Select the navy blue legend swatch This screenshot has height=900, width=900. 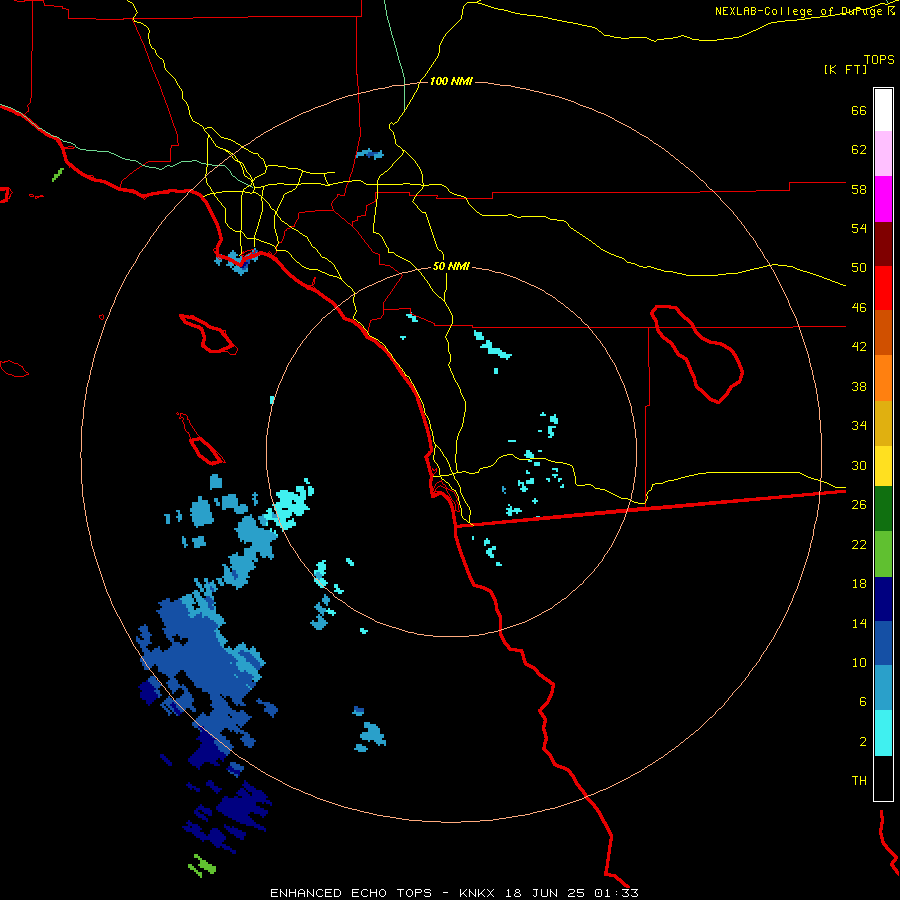point(883,599)
